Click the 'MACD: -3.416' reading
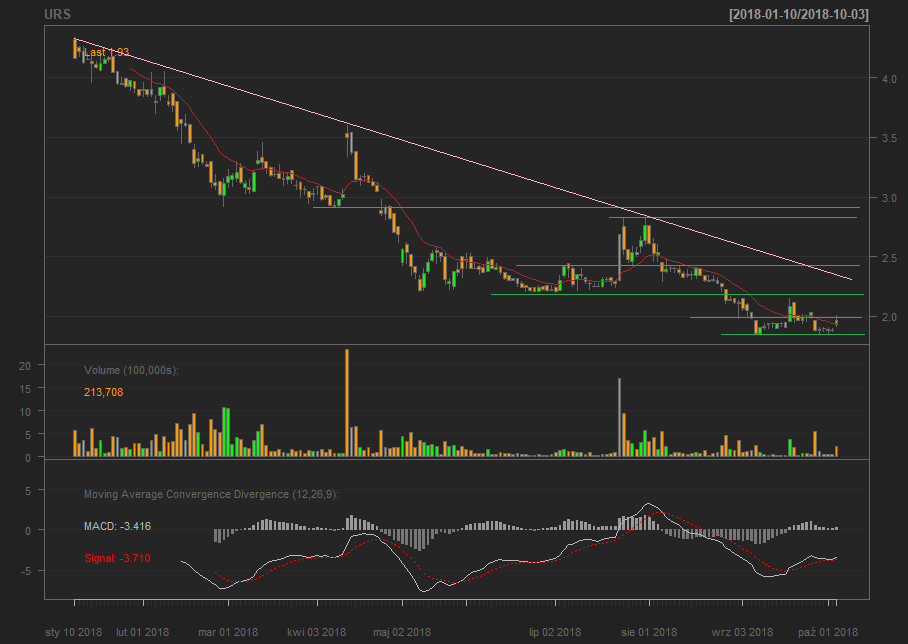 (118, 526)
